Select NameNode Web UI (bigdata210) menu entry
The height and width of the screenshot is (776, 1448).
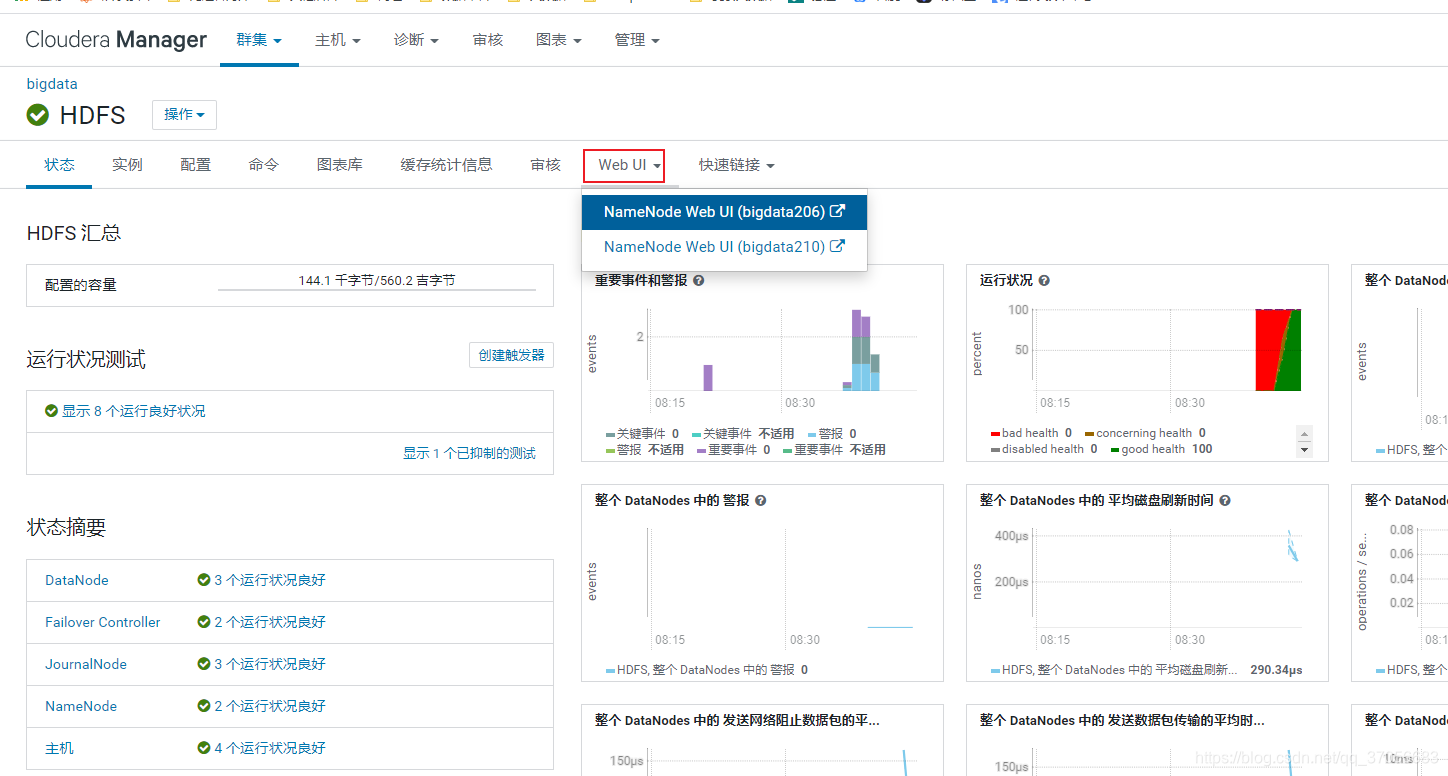click(x=724, y=247)
